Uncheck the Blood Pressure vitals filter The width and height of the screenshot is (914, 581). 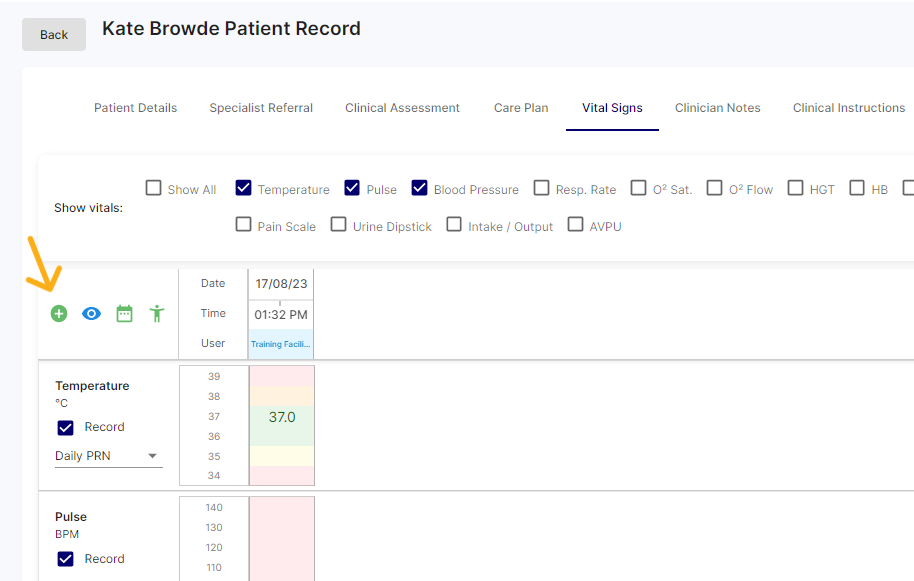pyautogui.click(x=420, y=188)
